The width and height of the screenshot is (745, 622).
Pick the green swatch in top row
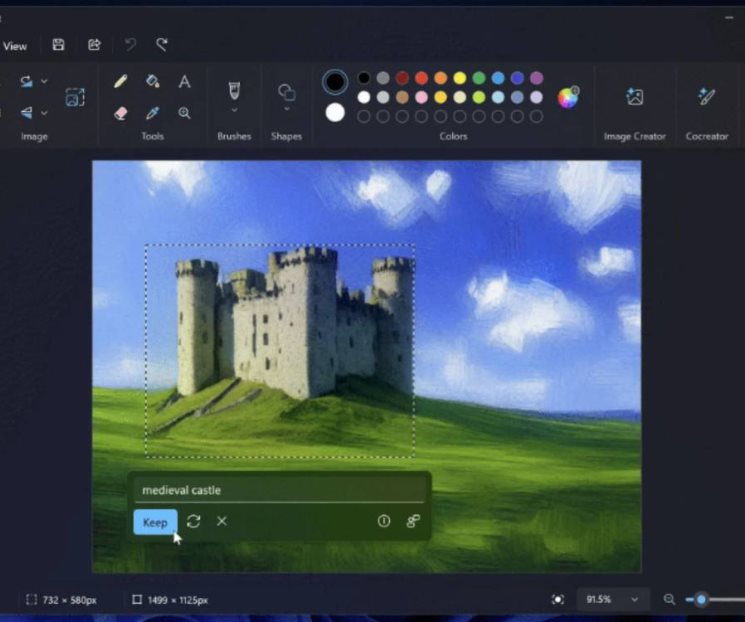pos(479,78)
